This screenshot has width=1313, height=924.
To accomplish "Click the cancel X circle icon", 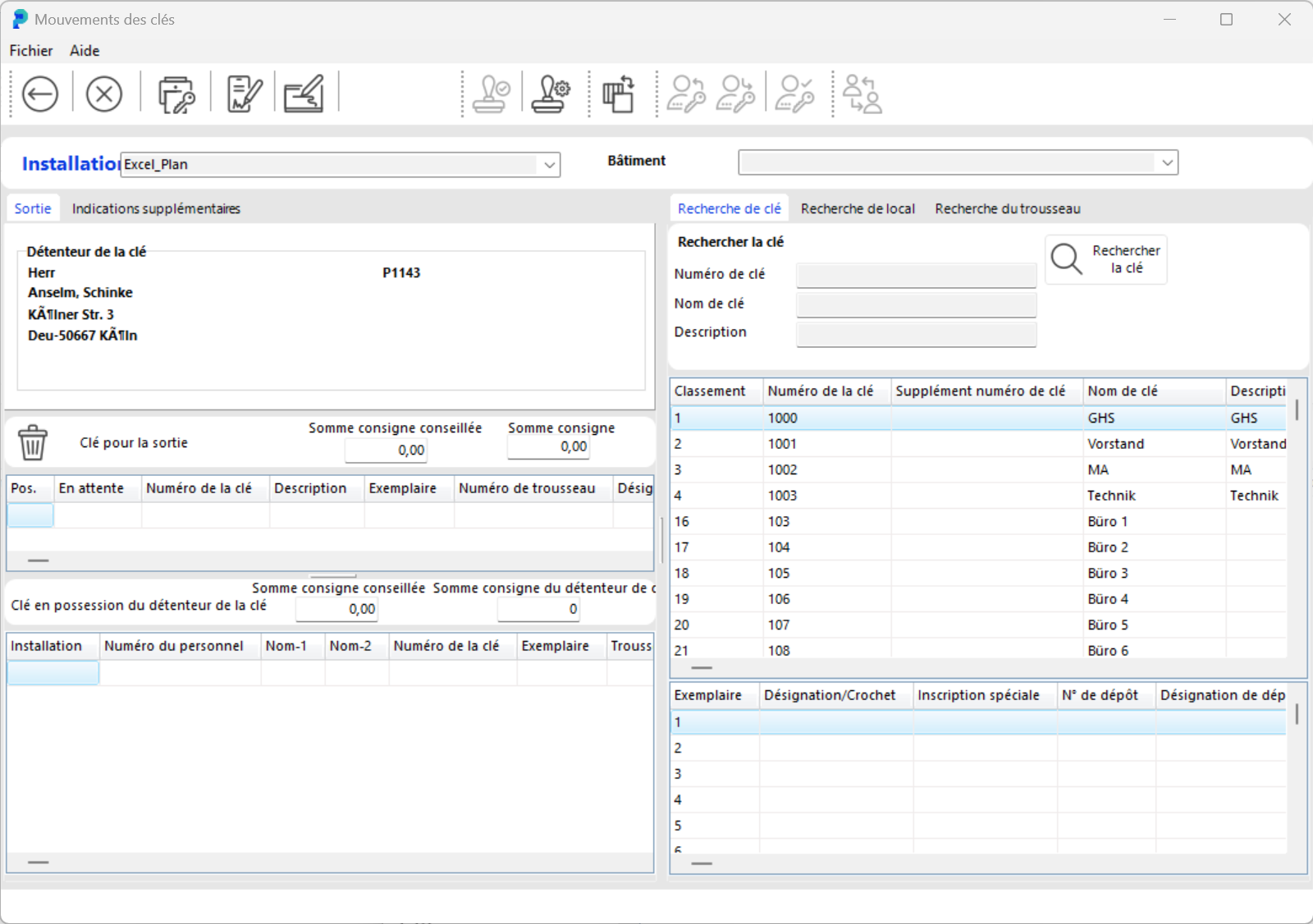I will (104, 94).
